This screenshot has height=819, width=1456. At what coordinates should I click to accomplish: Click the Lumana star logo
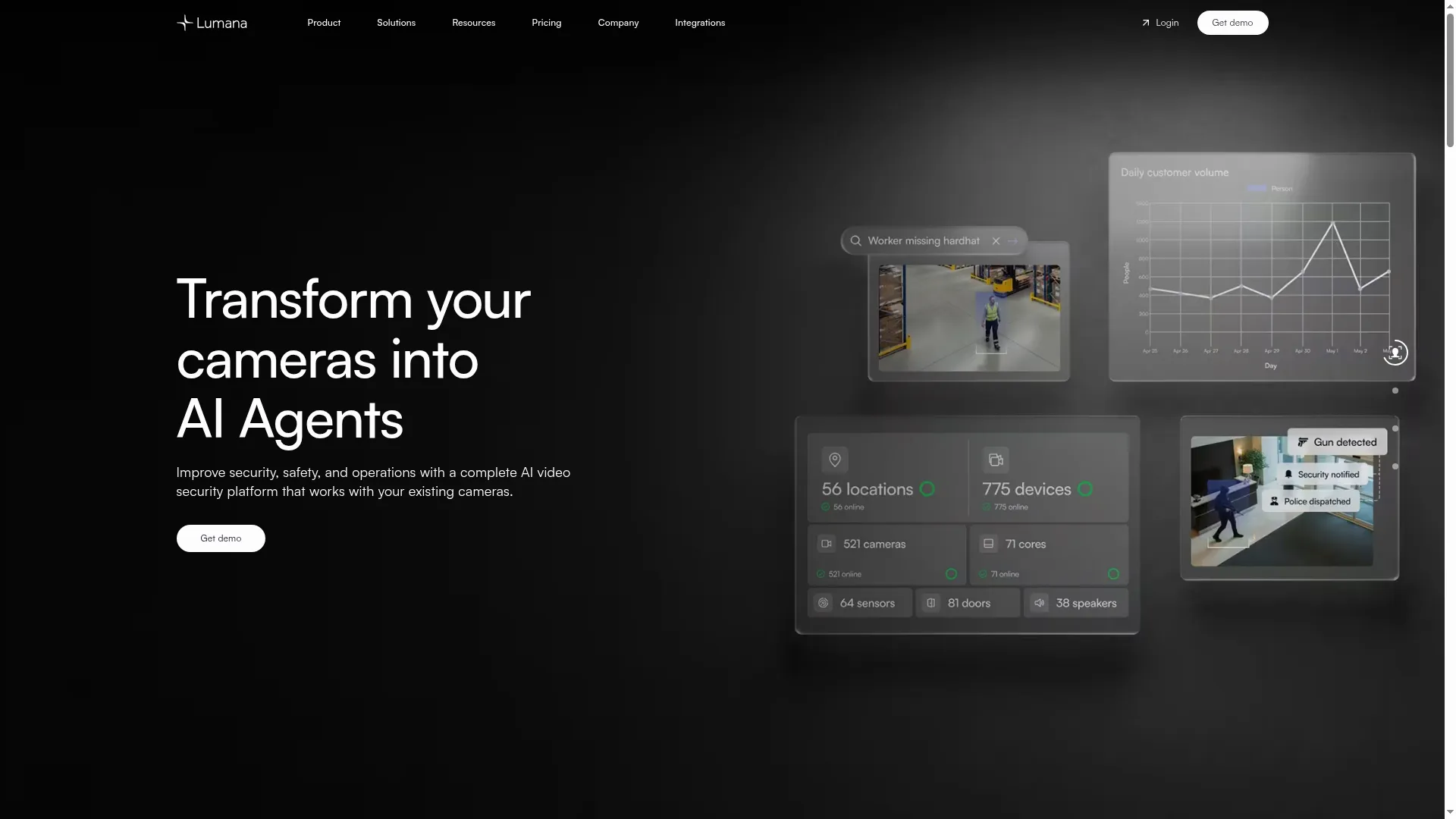click(x=184, y=23)
